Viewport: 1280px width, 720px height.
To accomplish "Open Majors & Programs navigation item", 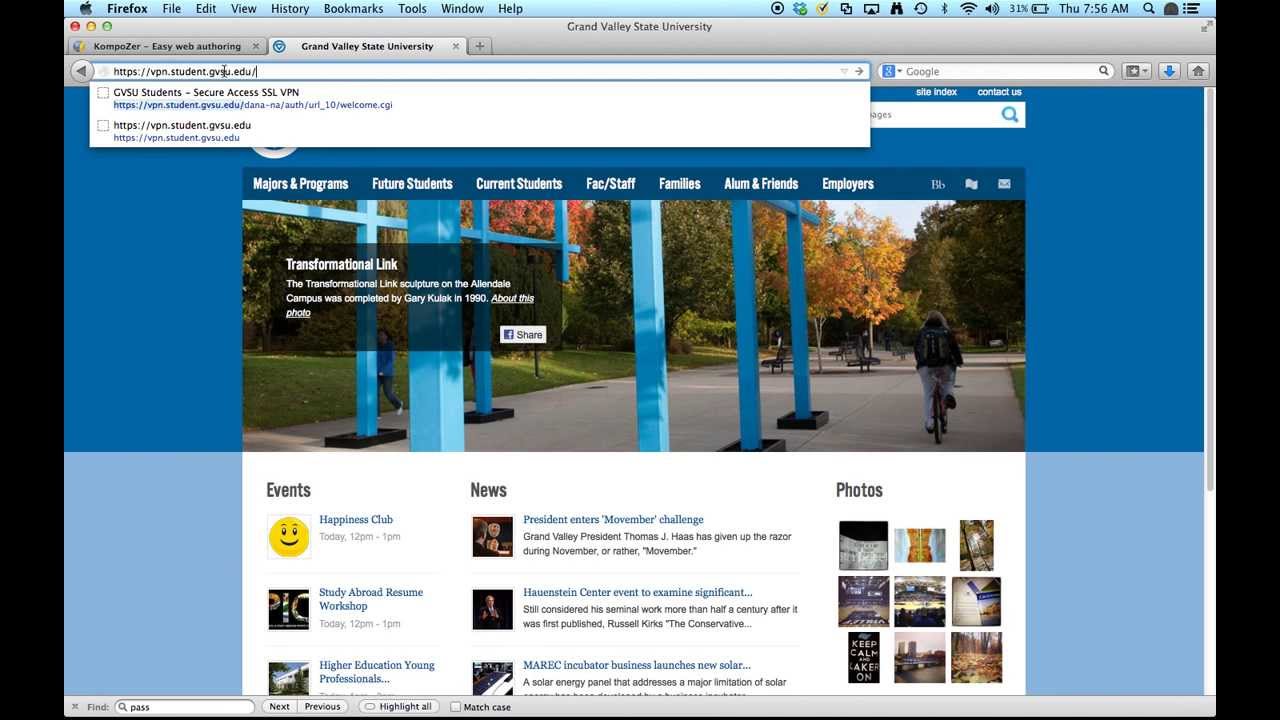I will click(x=300, y=184).
